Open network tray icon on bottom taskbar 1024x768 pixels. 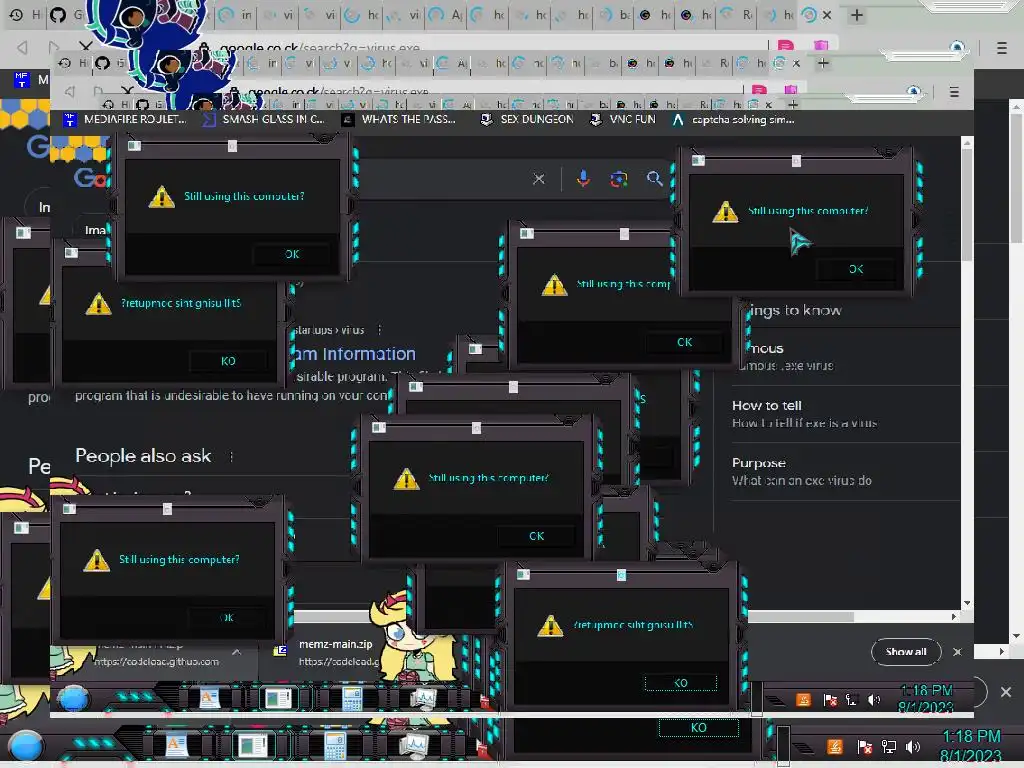click(x=889, y=746)
